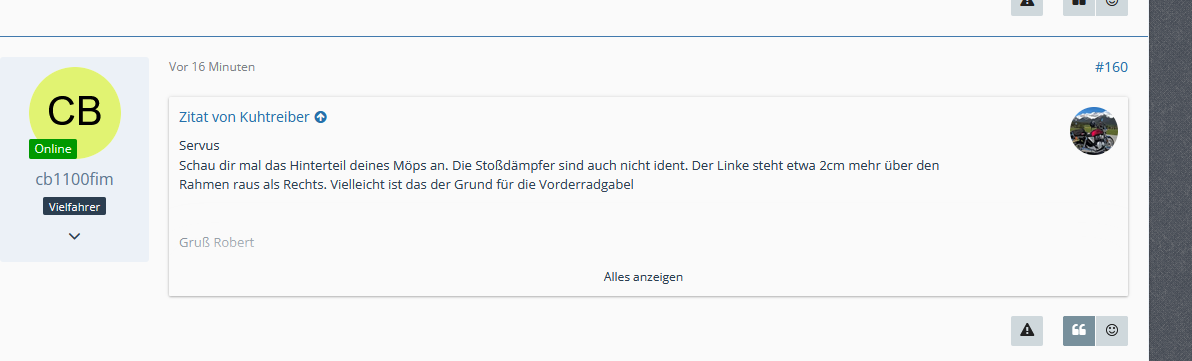Click the faded Gruß Robert signature text
The image size is (1192, 361).
pyautogui.click(x=217, y=242)
